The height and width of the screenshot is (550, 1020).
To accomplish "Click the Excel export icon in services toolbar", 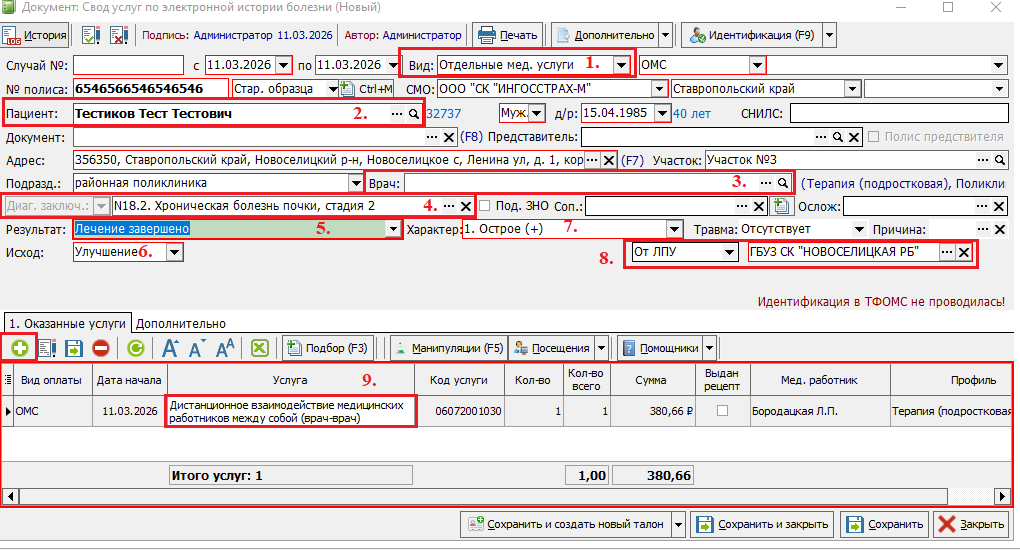I will (x=260, y=348).
